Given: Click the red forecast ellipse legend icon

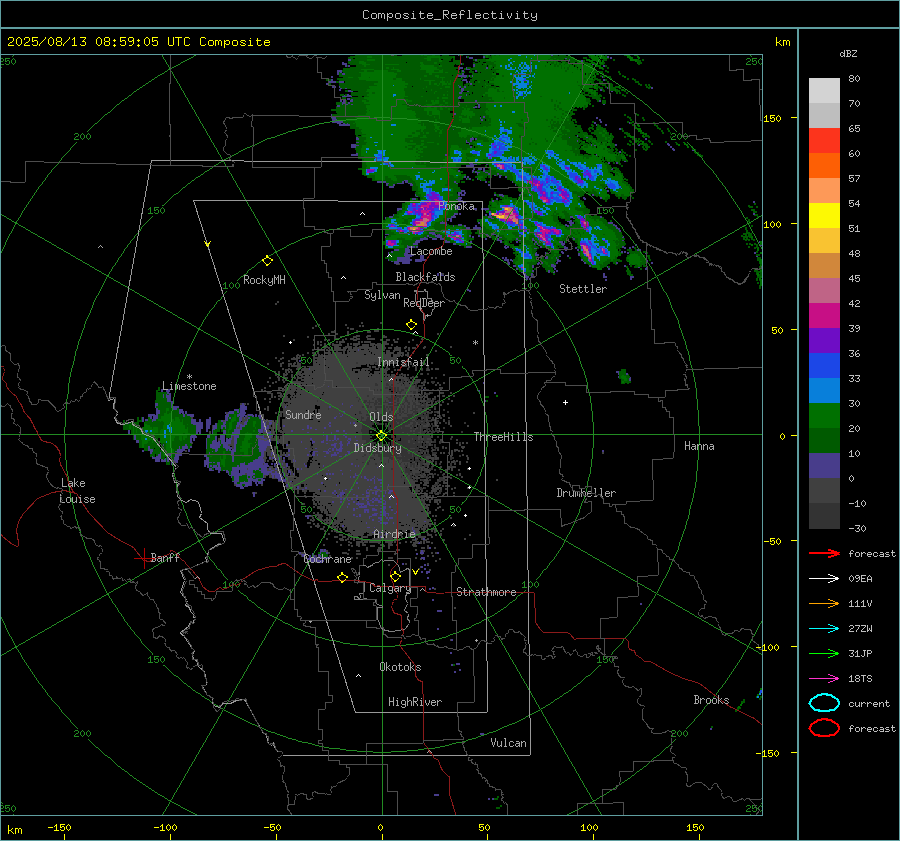Looking at the screenshot, I should click(x=824, y=728).
